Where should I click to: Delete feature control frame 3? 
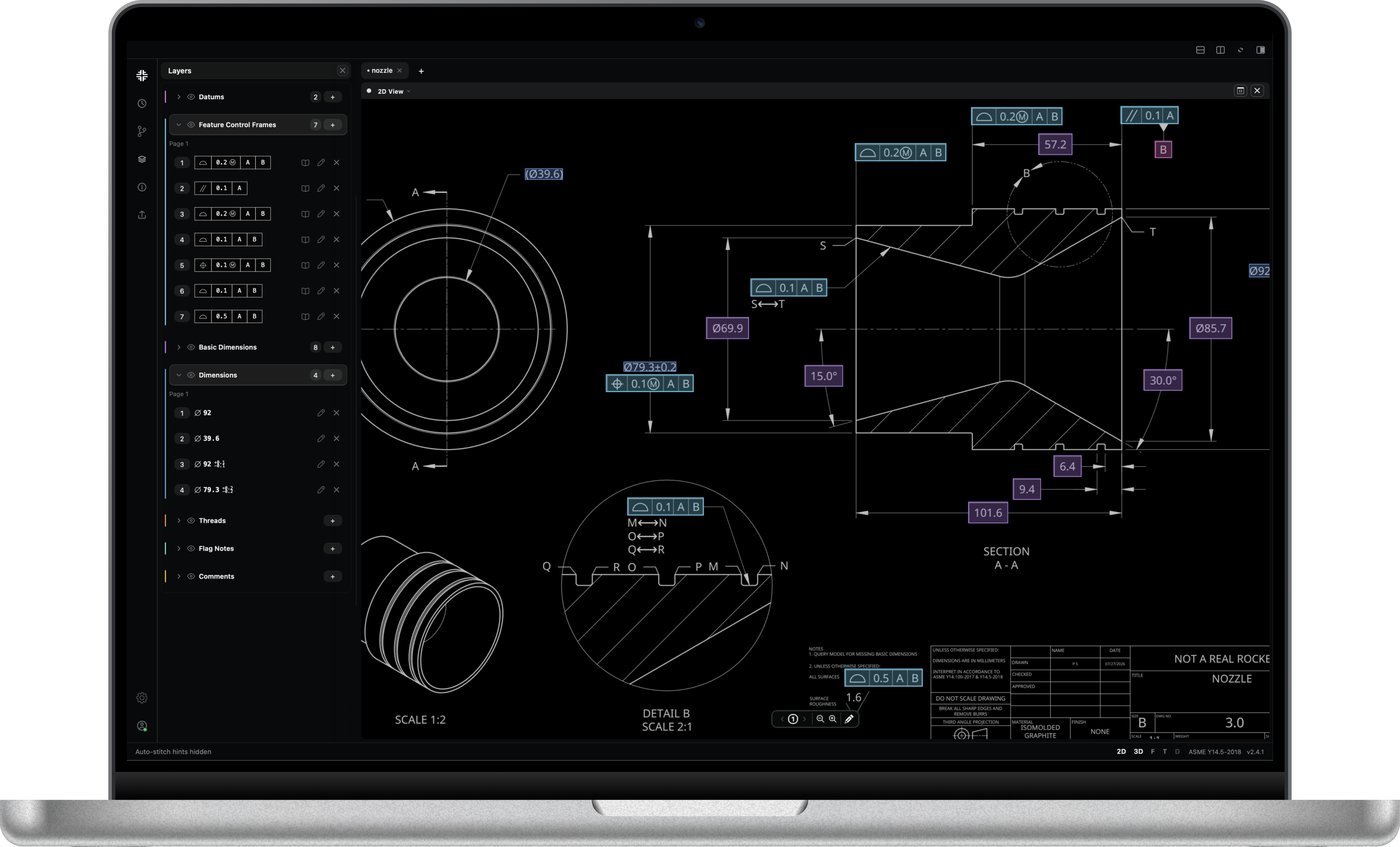[336, 213]
